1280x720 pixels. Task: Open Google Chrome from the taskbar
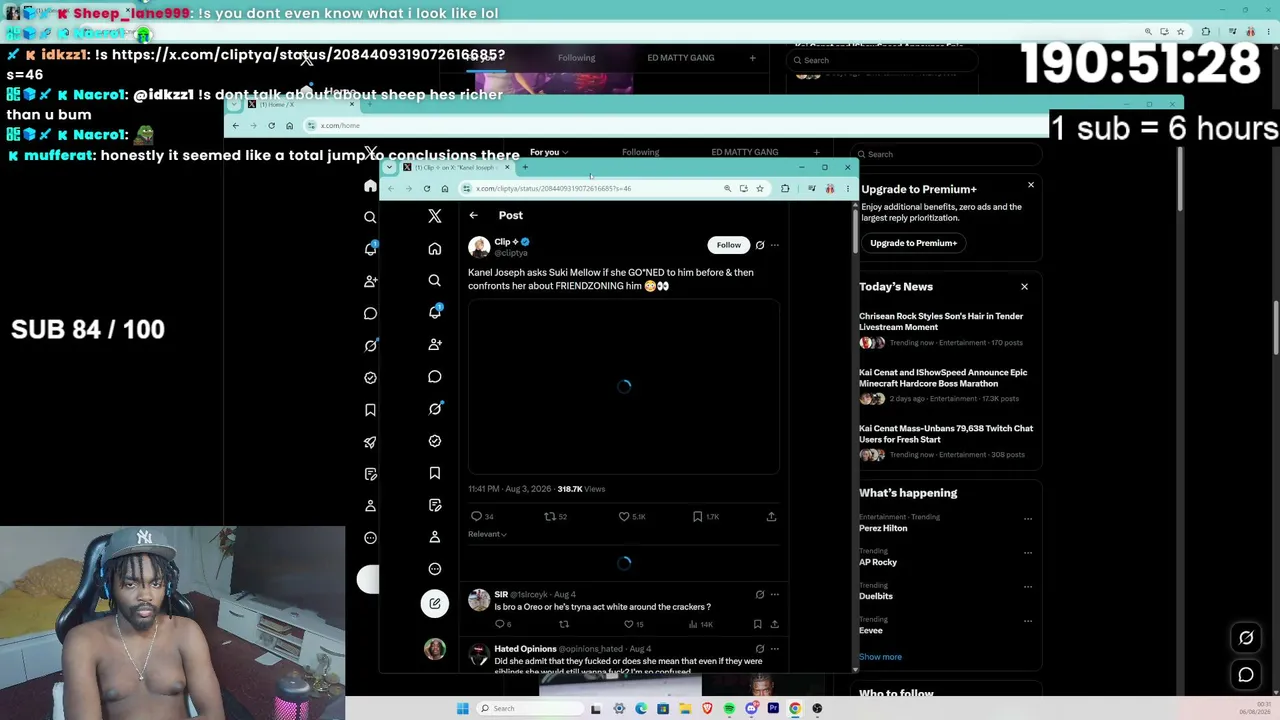click(x=795, y=708)
